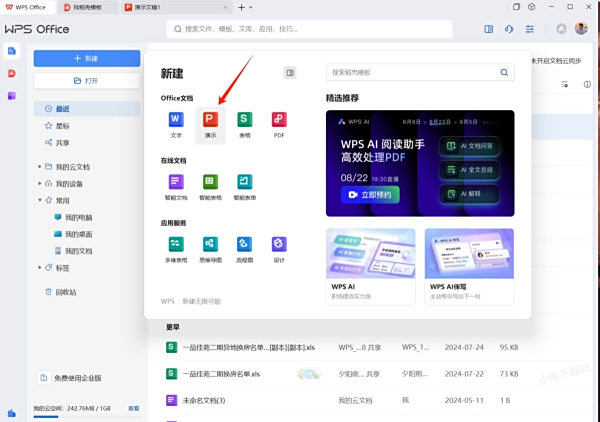This screenshot has width=600, height=422.
Task: Click the 2024-07-24 date cell
Action: coord(464,347)
